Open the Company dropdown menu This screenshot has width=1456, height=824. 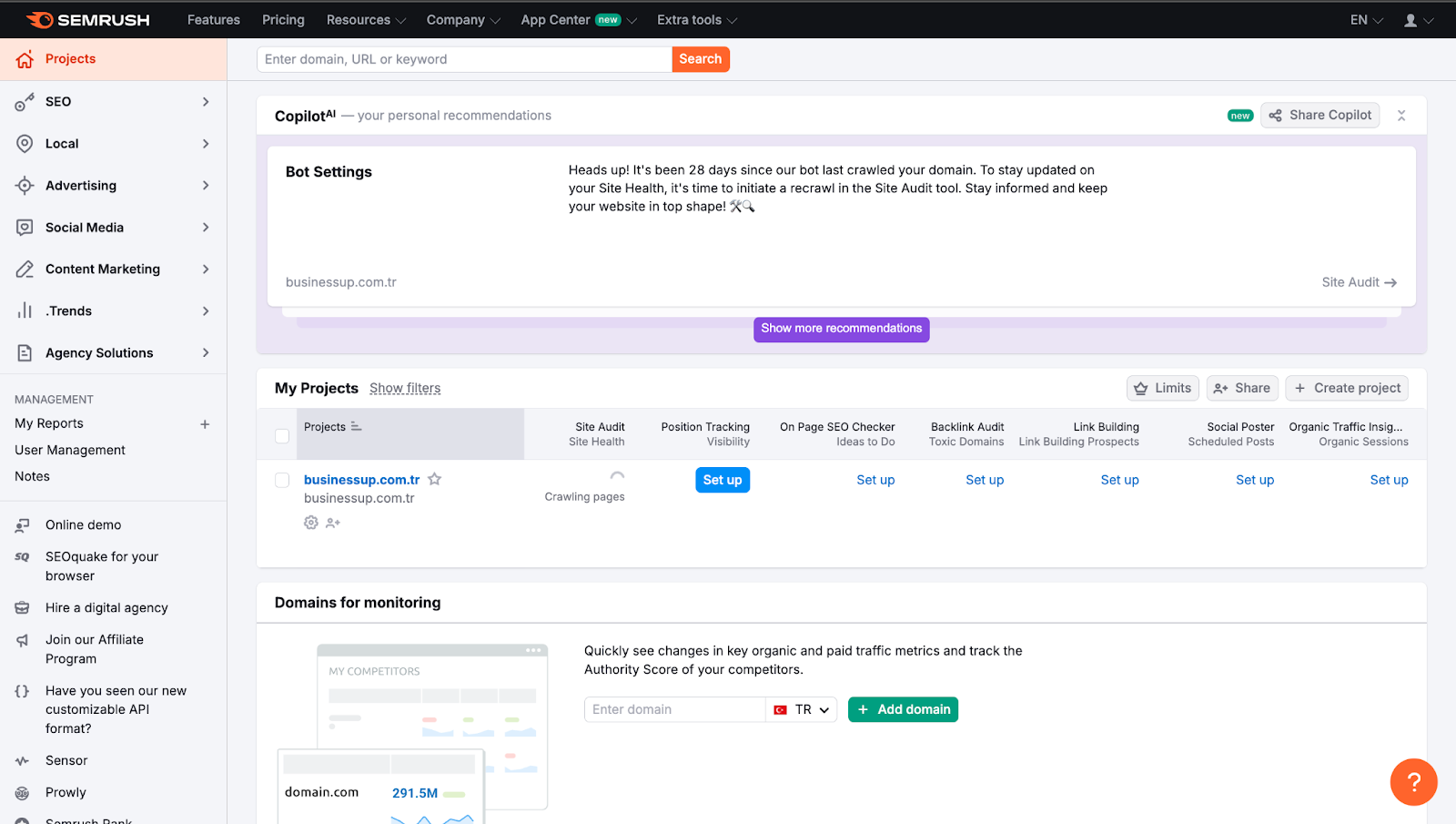pyautogui.click(x=463, y=20)
